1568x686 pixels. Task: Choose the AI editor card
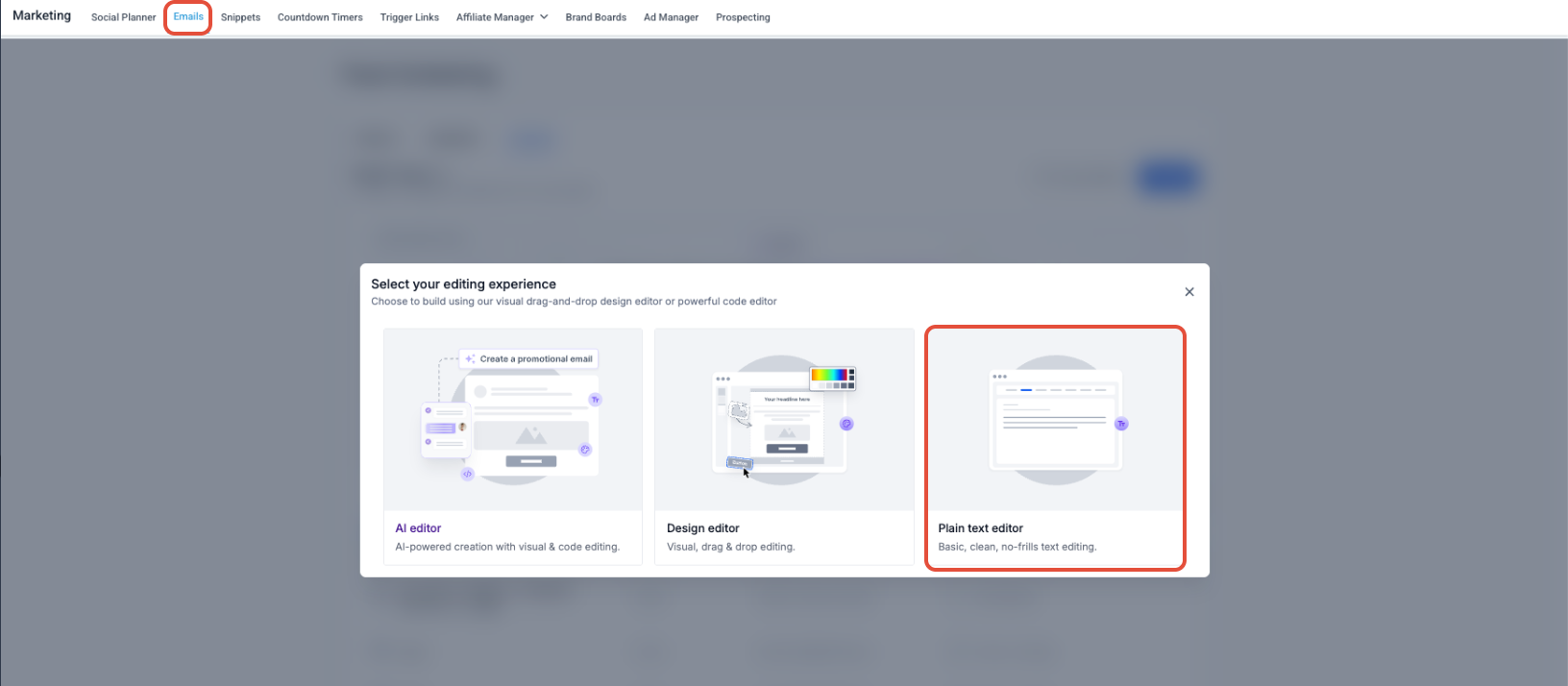tap(513, 447)
